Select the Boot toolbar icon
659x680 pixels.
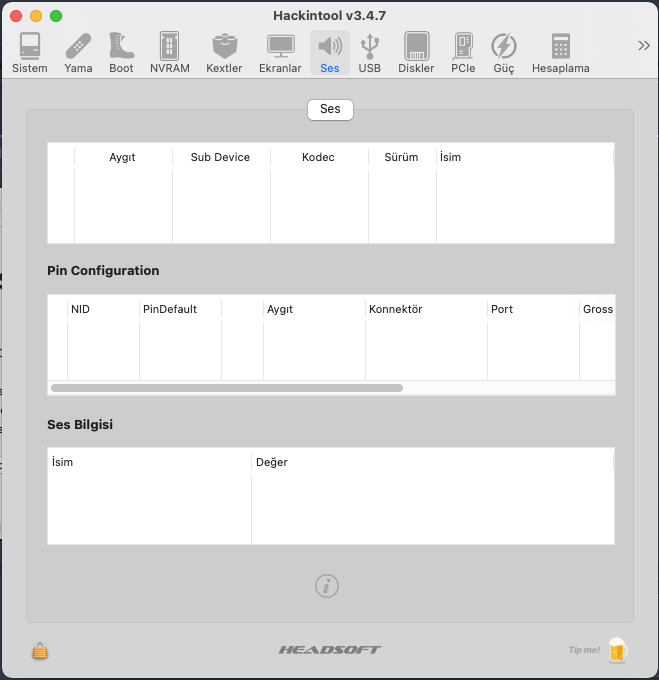tap(121, 52)
